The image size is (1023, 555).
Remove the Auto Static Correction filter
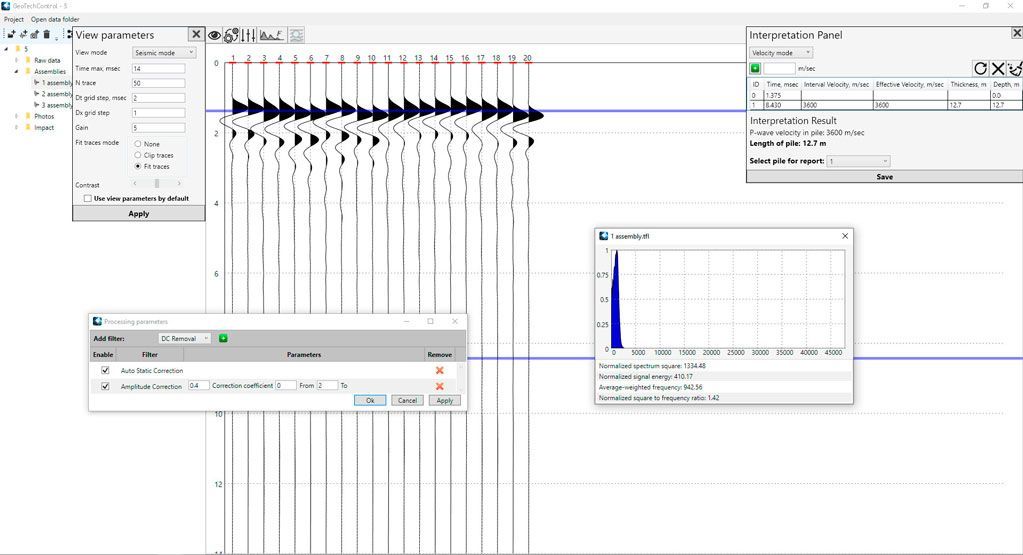tap(439, 370)
